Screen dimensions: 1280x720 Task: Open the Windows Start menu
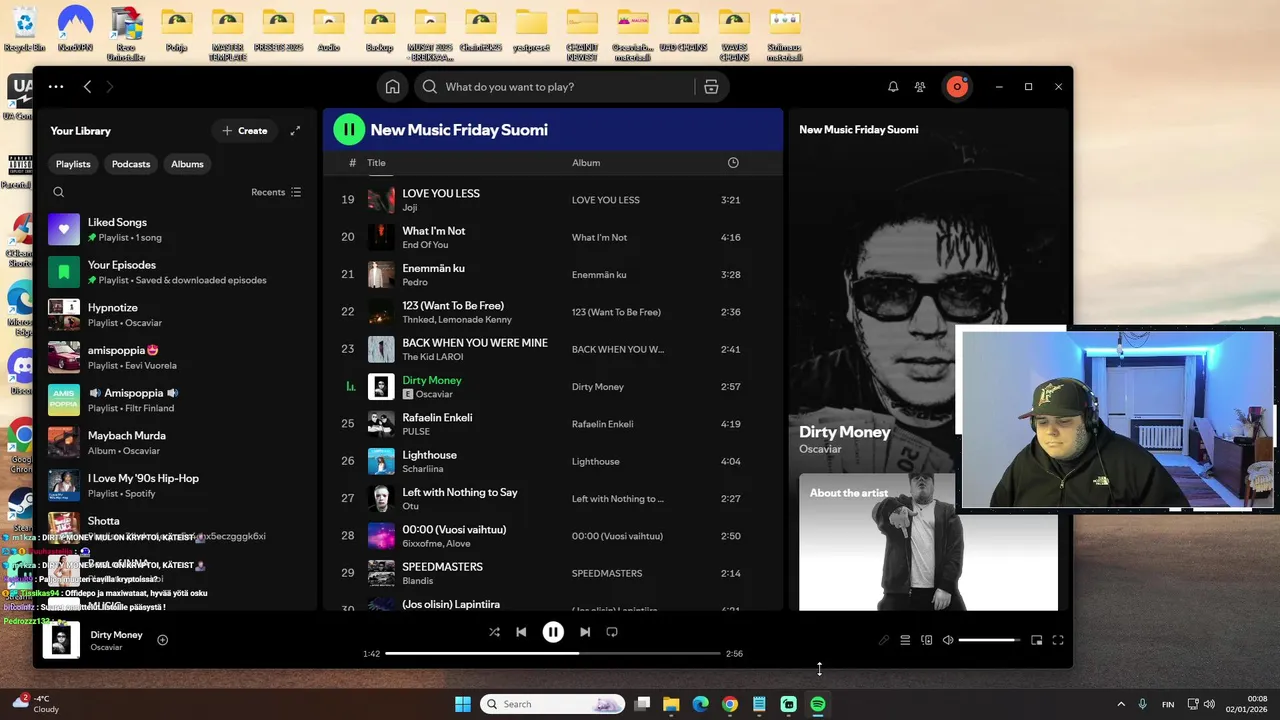pos(463,704)
